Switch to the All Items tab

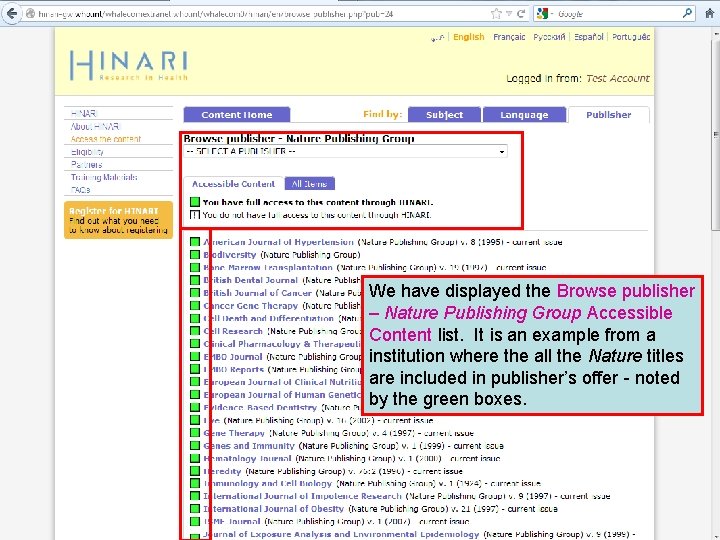click(x=309, y=184)
